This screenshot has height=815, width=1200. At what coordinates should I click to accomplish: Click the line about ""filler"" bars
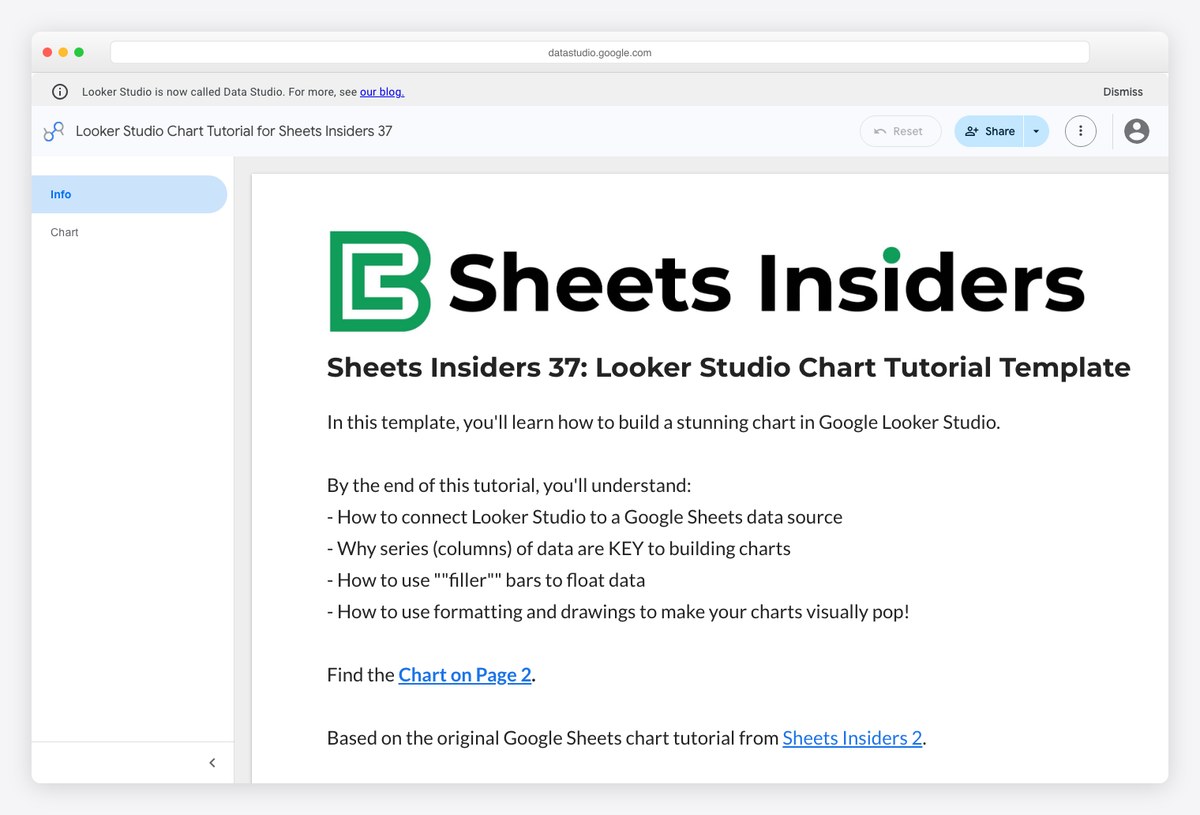pos(486,580)
